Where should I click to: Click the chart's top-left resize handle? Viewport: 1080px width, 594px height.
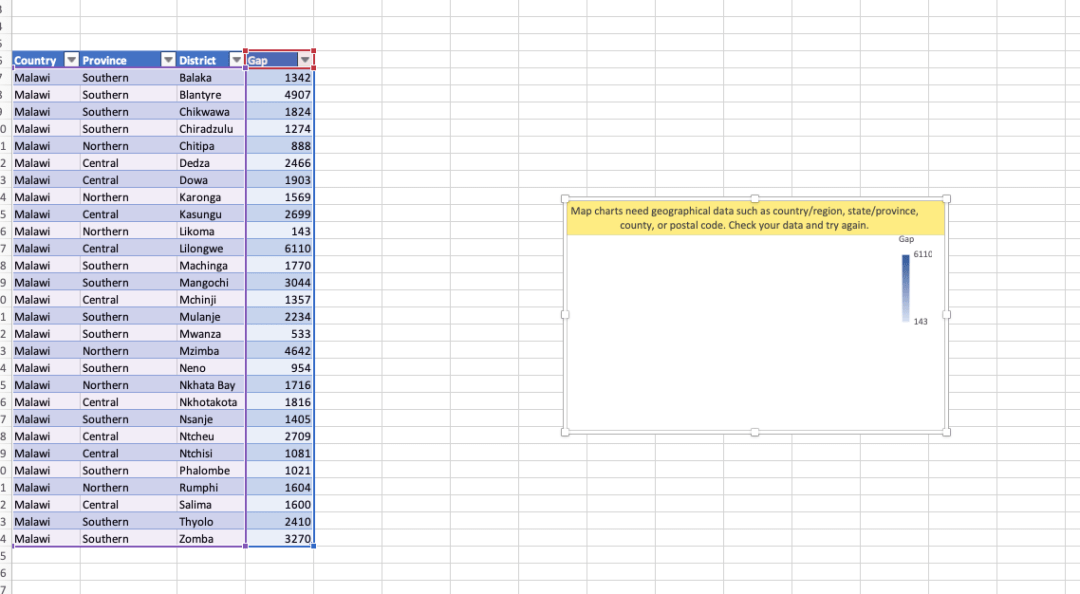pyautogui.click(x=565, y=199)
